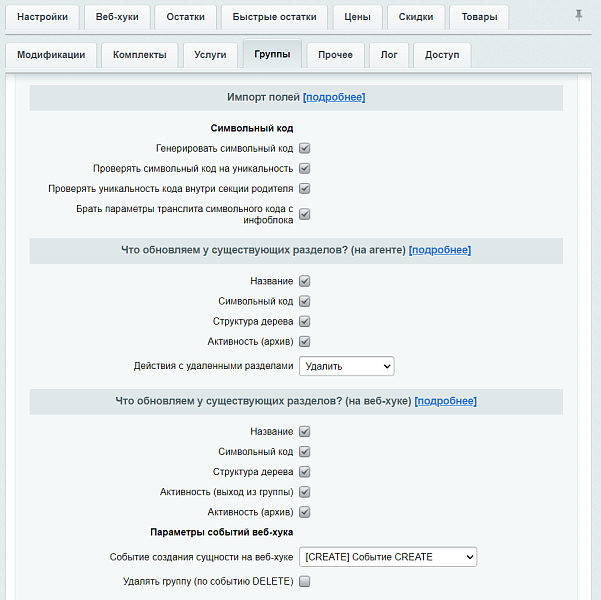Open the Лог tab
The height and width of the screenshot is (600, 601).
coord(389,55)
